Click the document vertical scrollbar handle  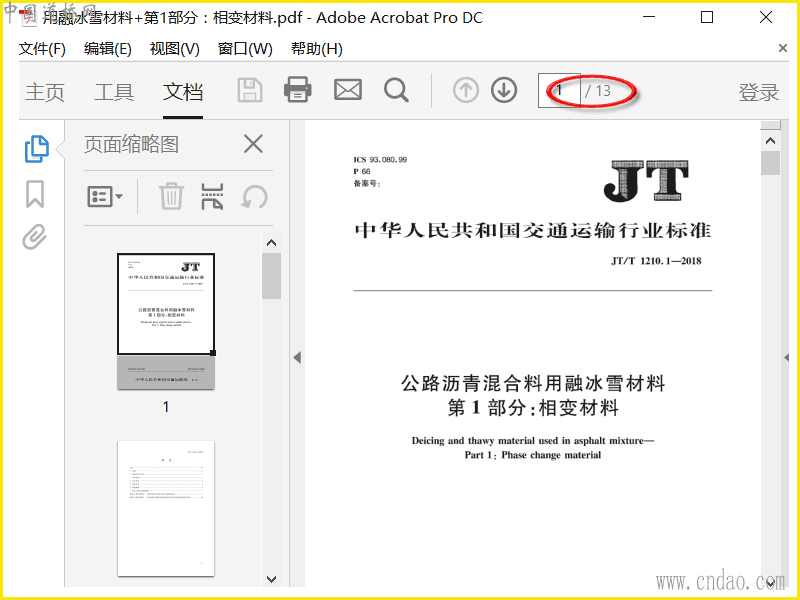[x=770, y=163]
